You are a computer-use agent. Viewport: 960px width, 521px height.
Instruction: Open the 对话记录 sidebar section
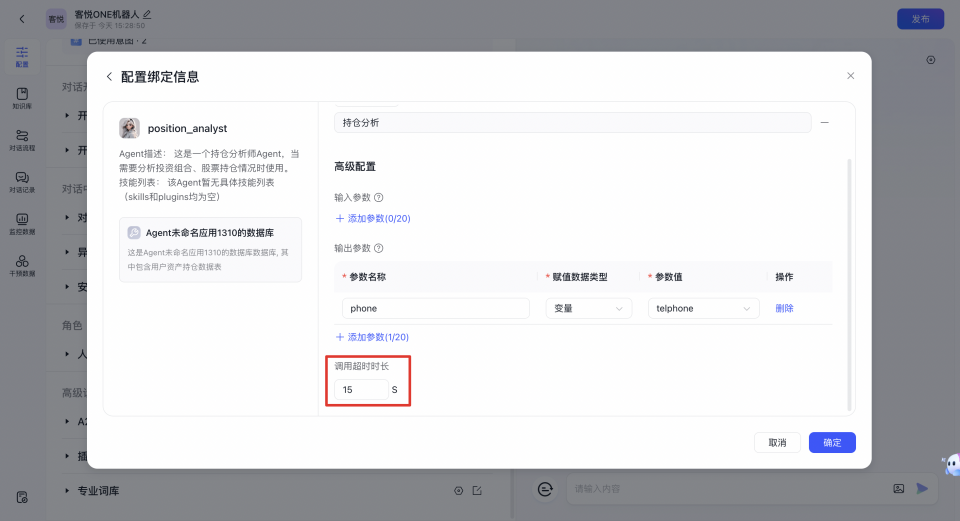pyautogui.click(x=22, y=182)
